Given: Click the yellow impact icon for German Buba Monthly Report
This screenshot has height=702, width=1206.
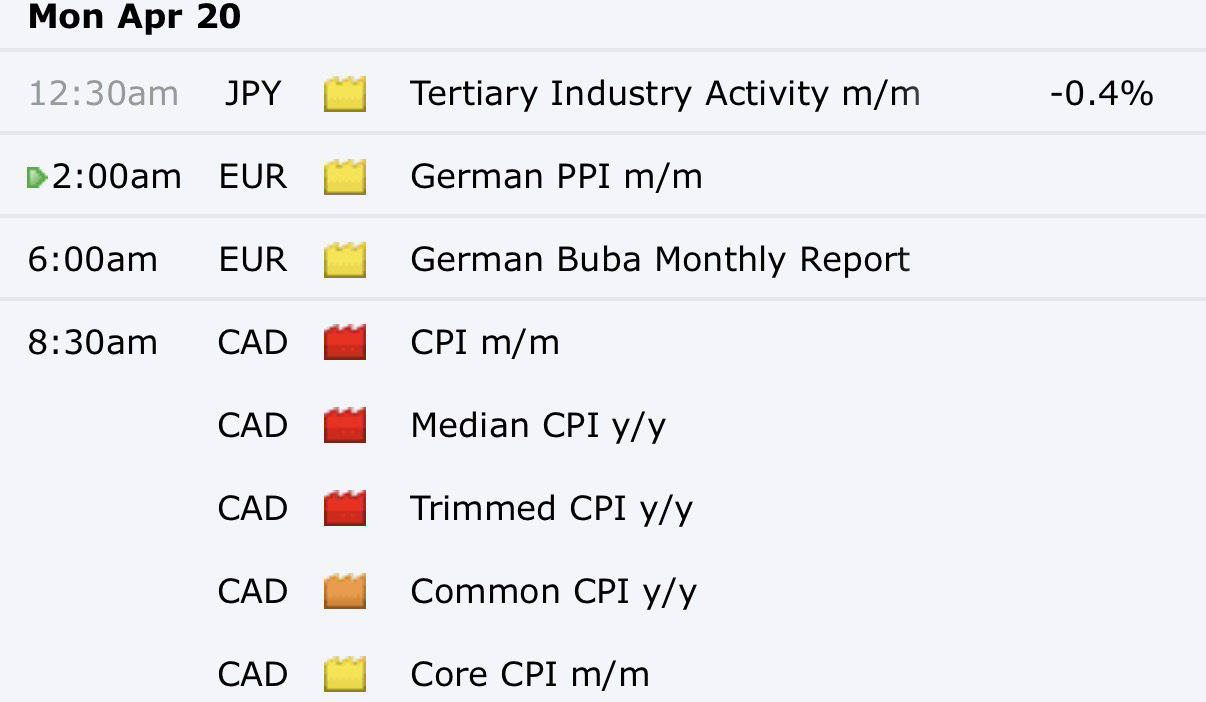Looking at the screenshot, I should click(x=345, y=260).
